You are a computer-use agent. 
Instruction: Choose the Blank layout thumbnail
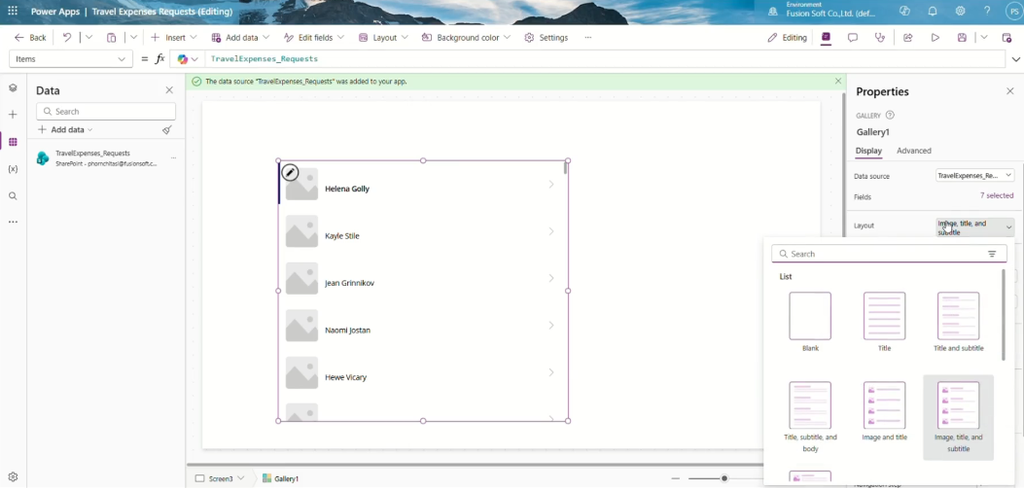pyautogui.click(x=810, y=322)
